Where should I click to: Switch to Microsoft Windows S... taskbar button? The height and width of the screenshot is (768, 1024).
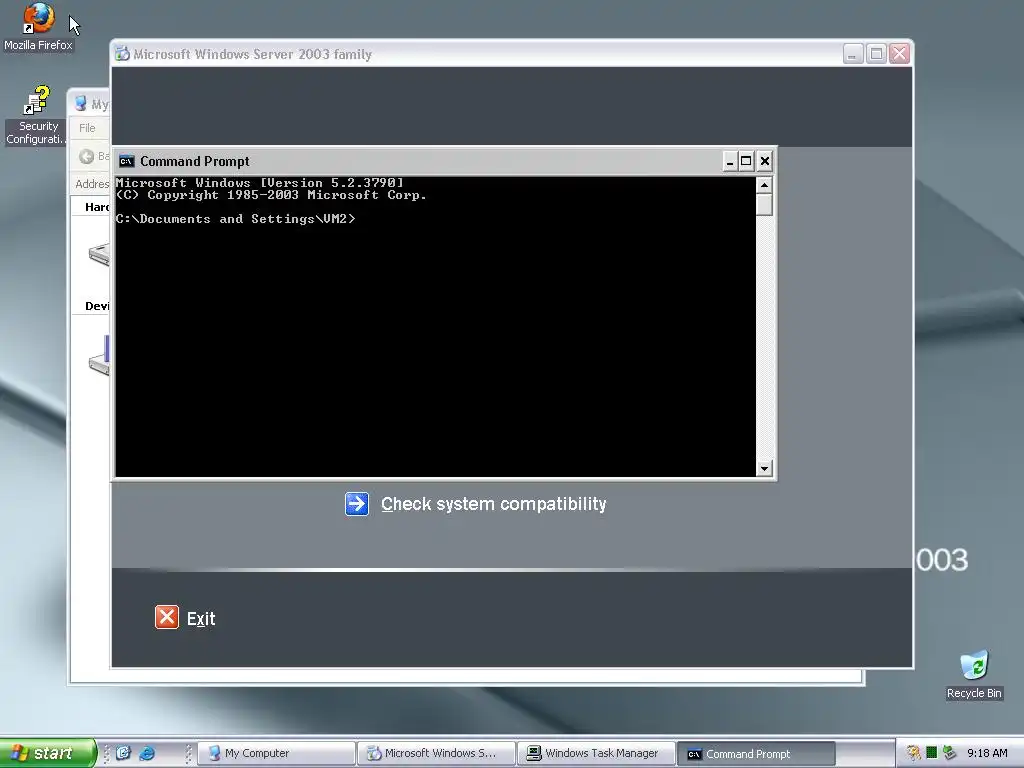[x=437, y=753]
